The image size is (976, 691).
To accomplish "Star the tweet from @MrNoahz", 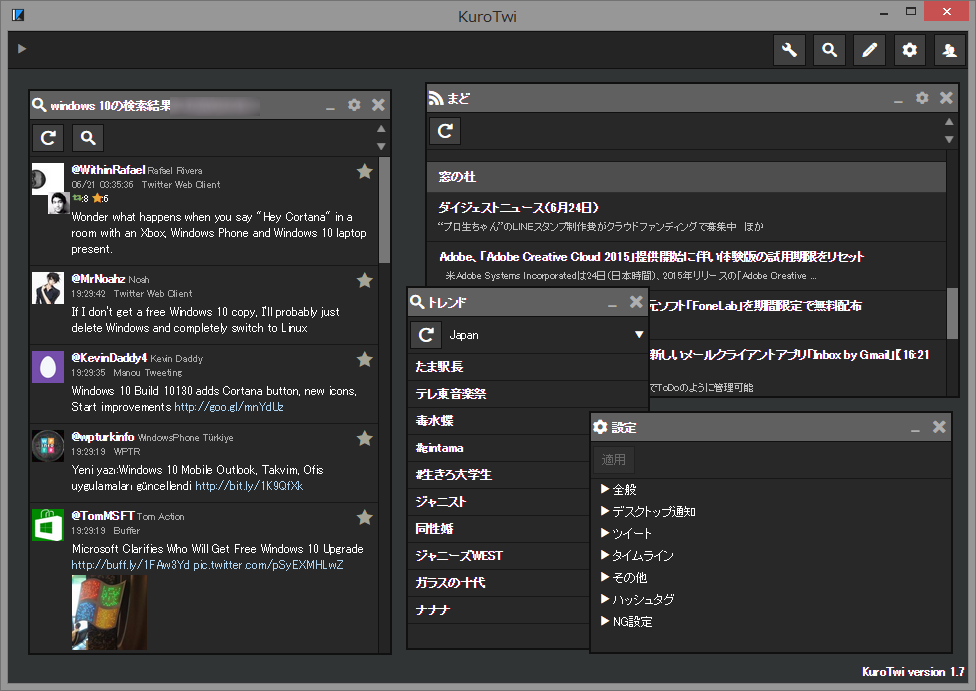I will click(364, 280).
